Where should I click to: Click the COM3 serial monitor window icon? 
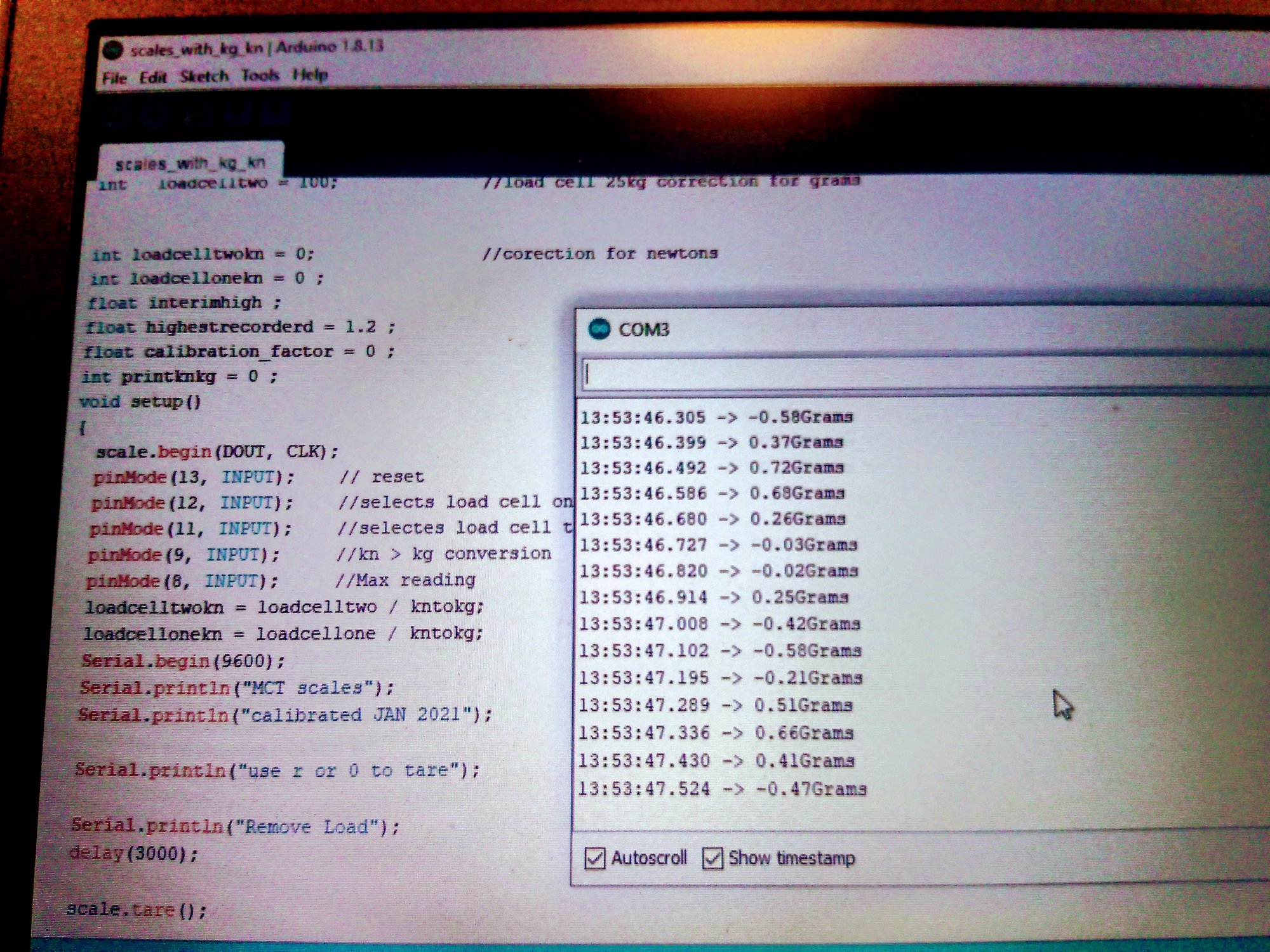599,329
